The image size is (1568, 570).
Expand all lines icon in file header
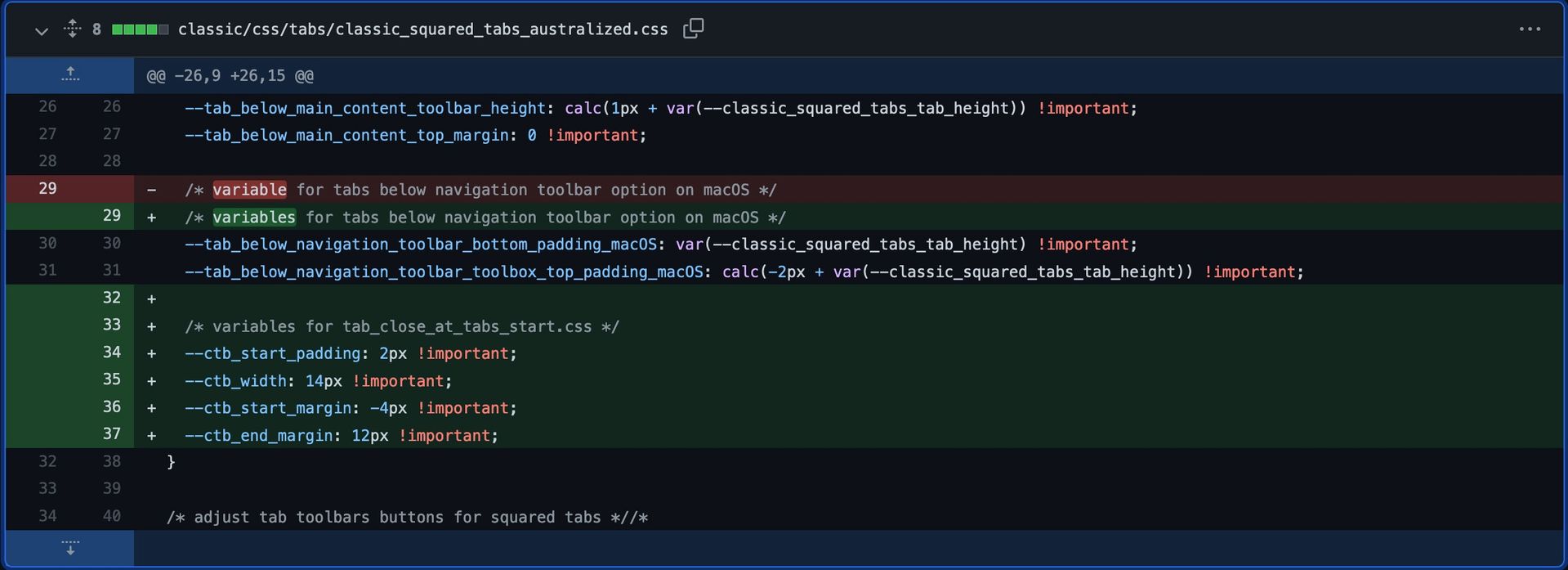pyautogui.click(x=72, y=29)
